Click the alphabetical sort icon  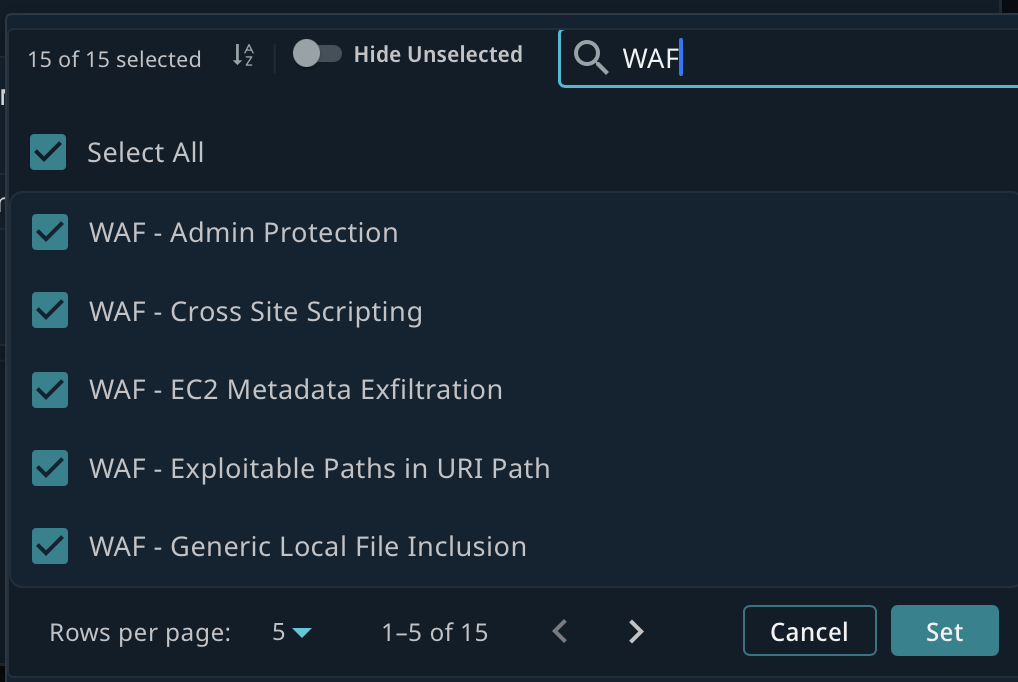[241, 57]
